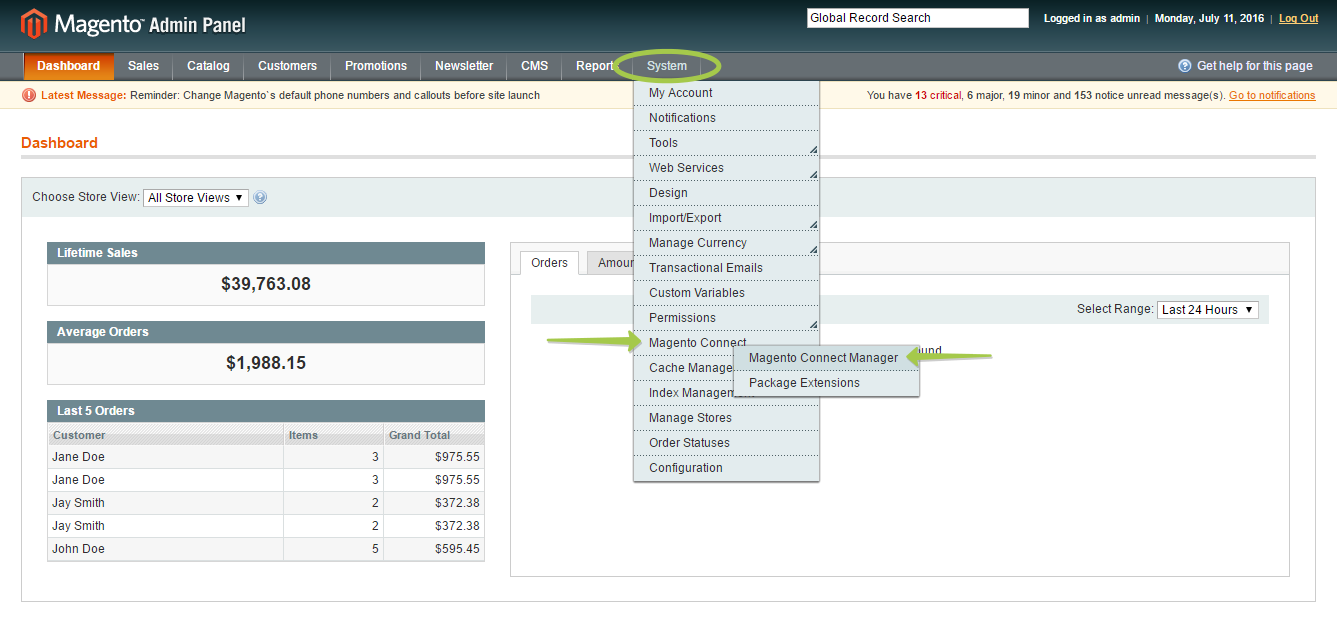Click the help icon beside Get help
Screen dimensions: 1337x629
click(x=1185, y=66)
